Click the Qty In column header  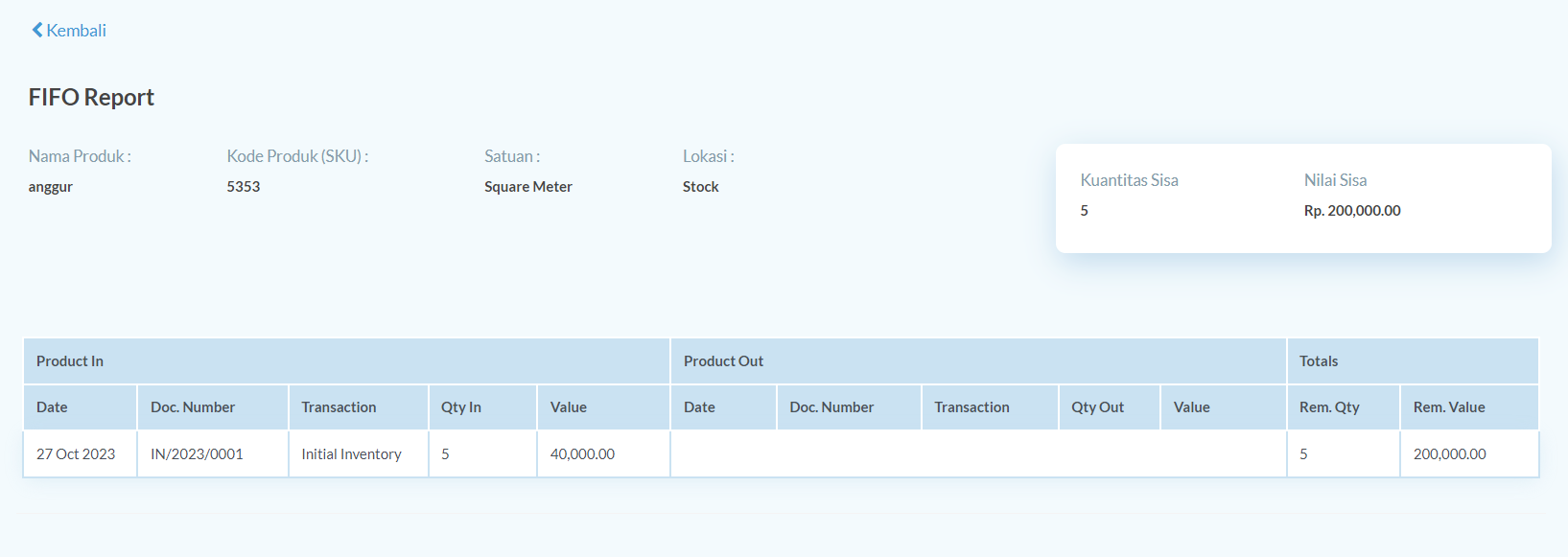click(x=482, y=407)
